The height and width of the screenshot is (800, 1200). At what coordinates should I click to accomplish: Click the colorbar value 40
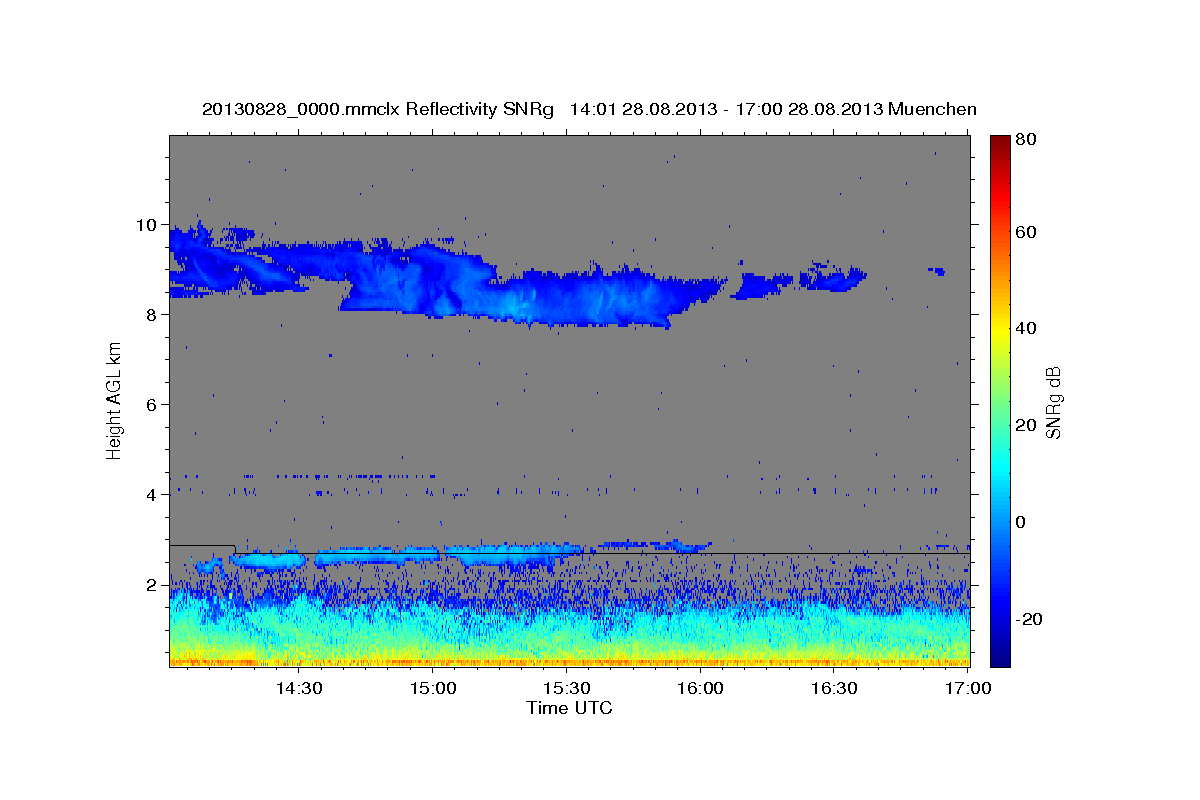1028,328
